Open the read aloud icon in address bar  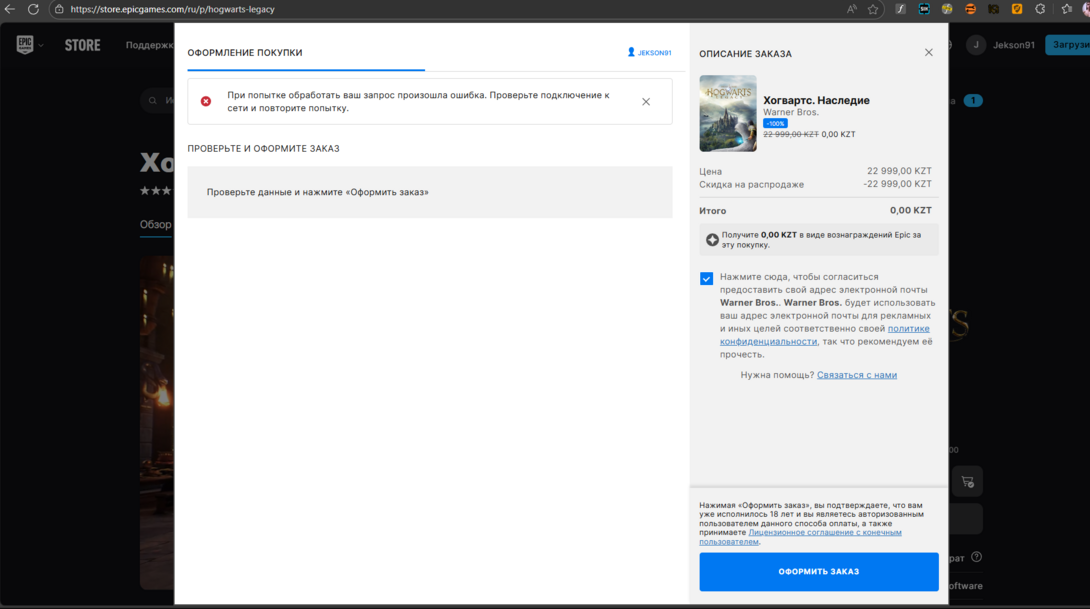[851, 9]
